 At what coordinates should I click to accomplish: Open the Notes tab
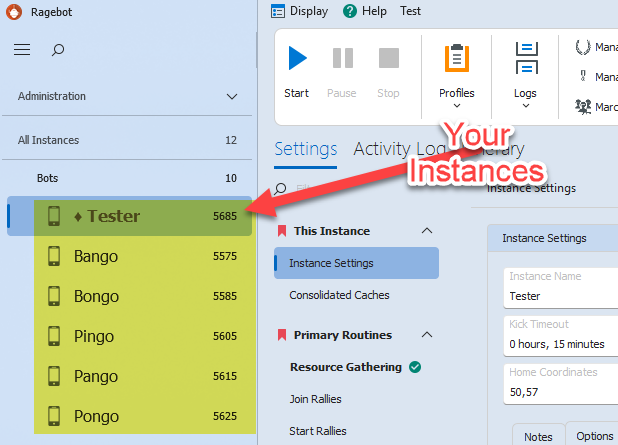(538, 436)
